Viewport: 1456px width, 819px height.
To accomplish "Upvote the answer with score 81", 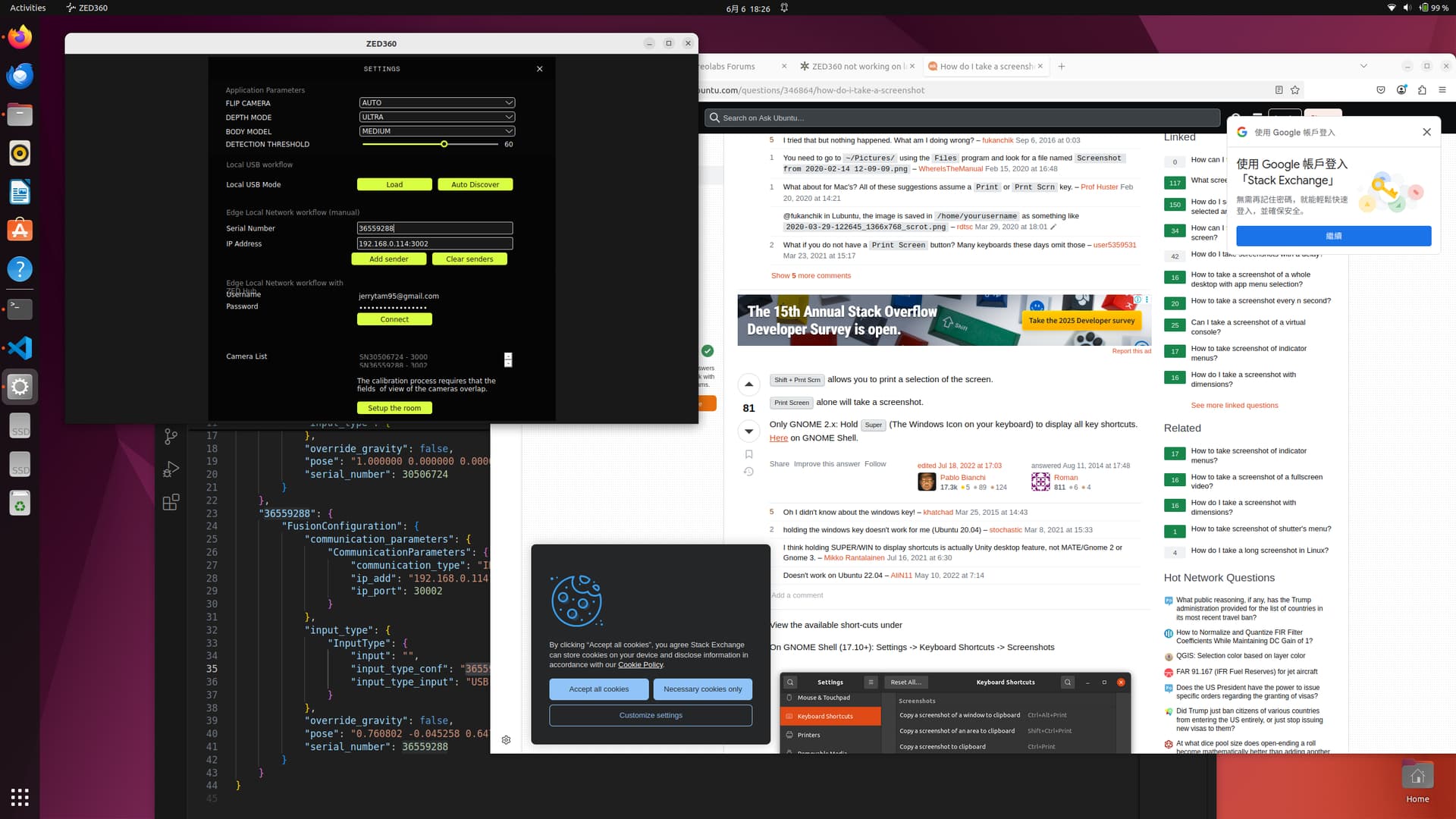I will (748, 384).
